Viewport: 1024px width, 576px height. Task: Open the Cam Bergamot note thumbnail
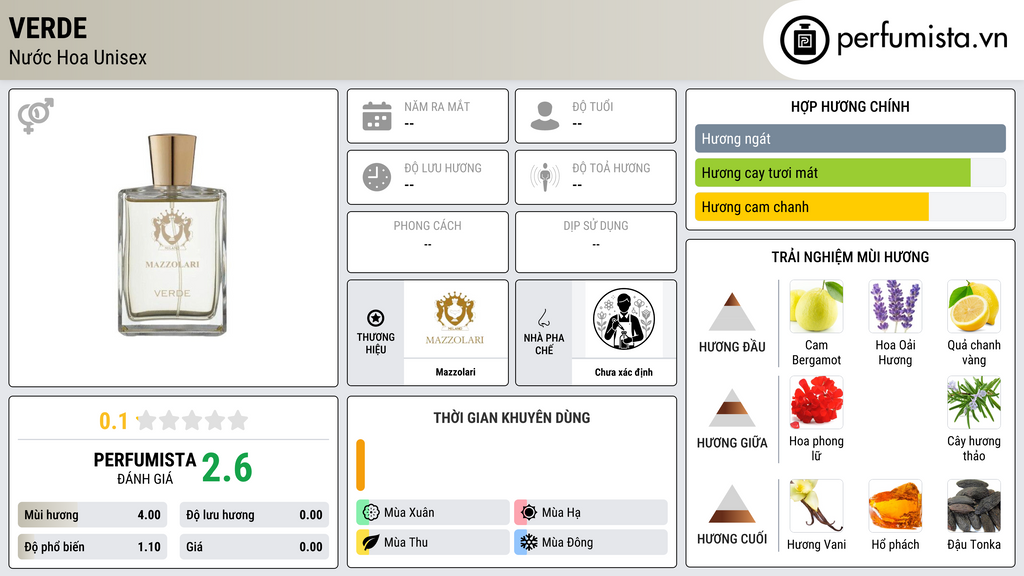pyautogui.click(x=816, y=306)
